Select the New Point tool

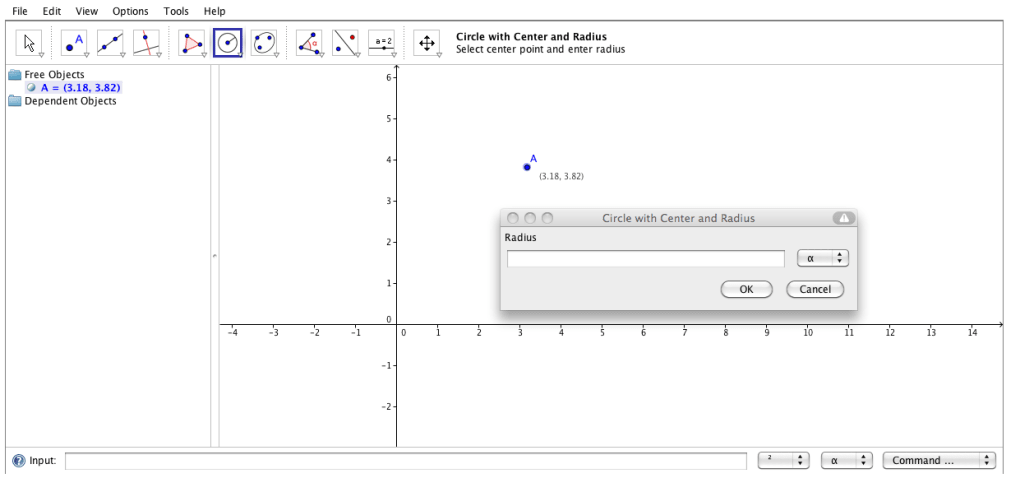74,43
